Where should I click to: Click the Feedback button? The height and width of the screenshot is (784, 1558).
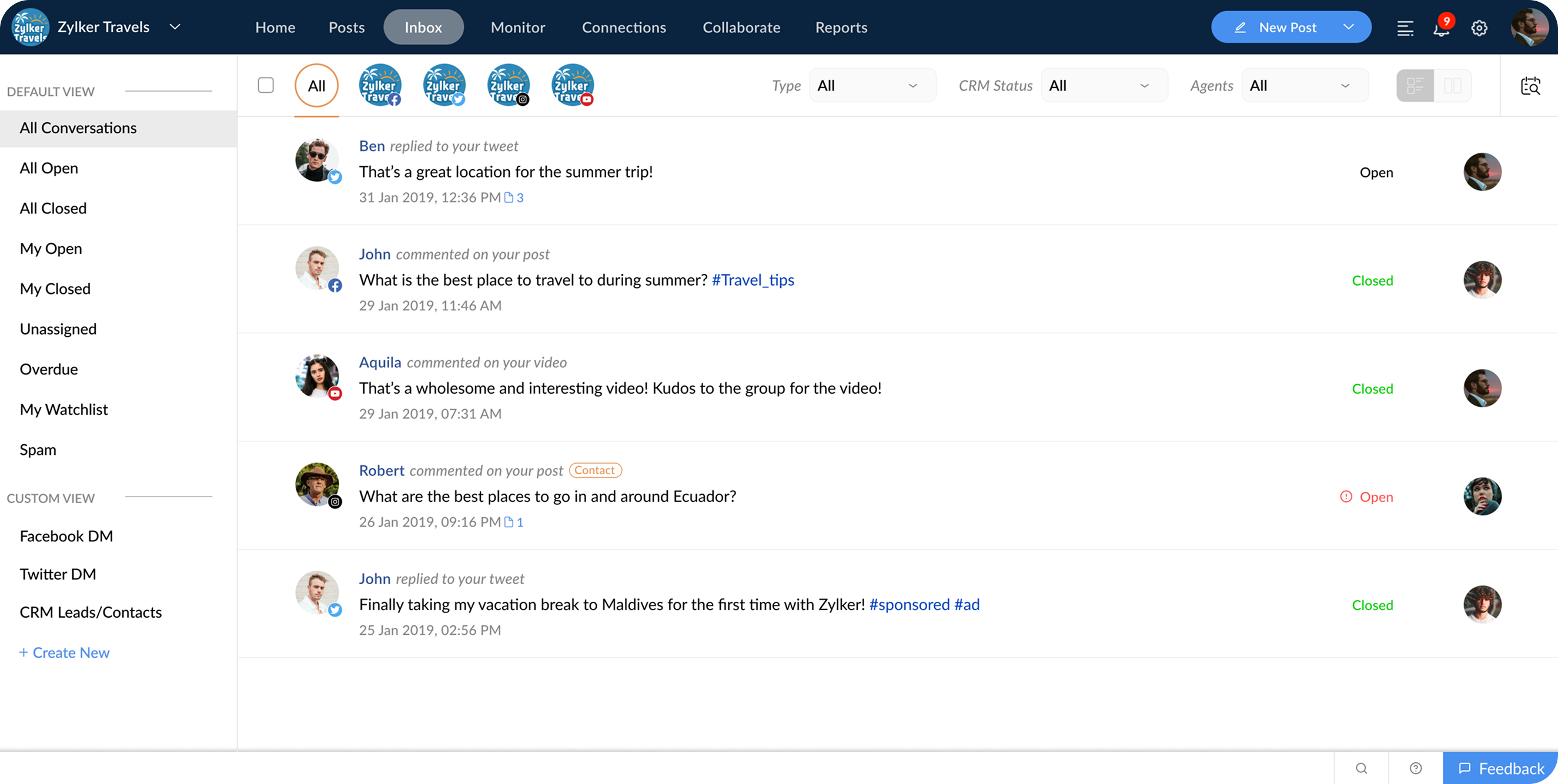1500,768
